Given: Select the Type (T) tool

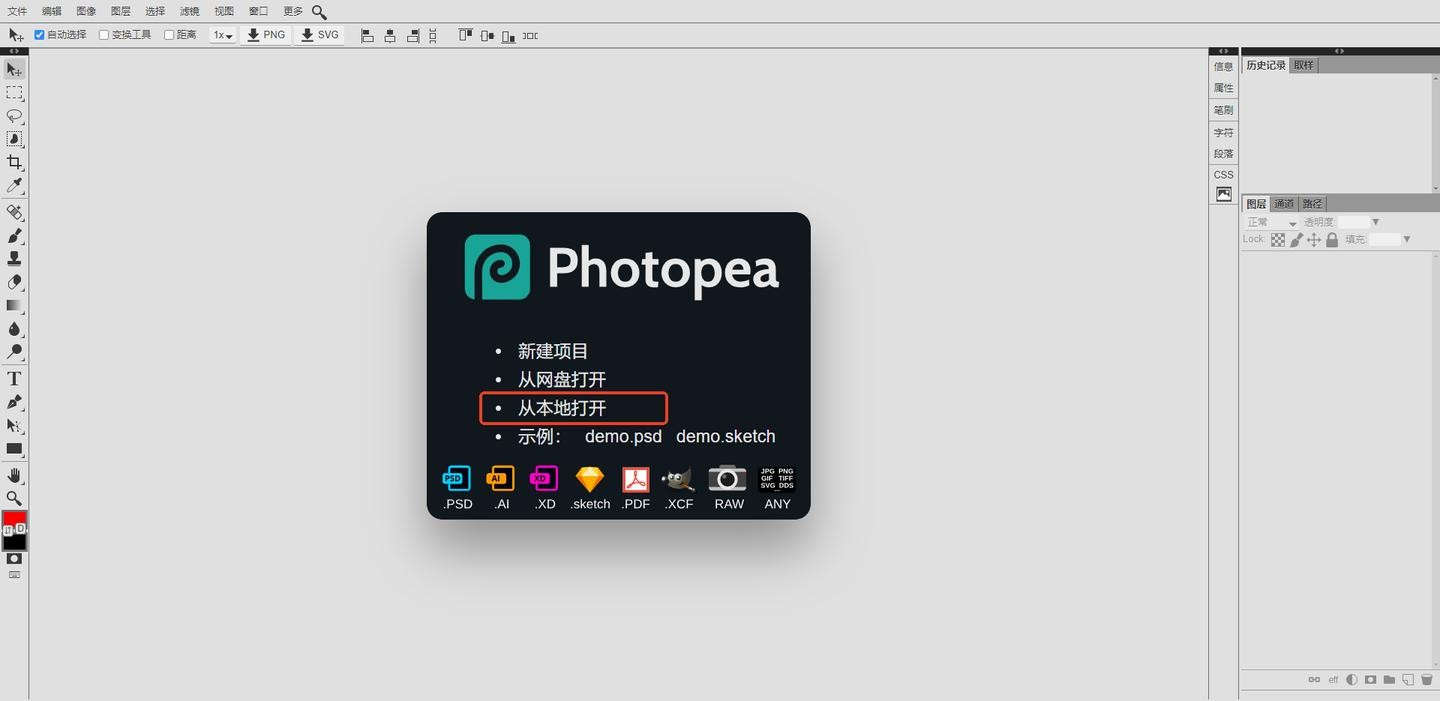Looking at the screenshot, I should tap(14, 379).
